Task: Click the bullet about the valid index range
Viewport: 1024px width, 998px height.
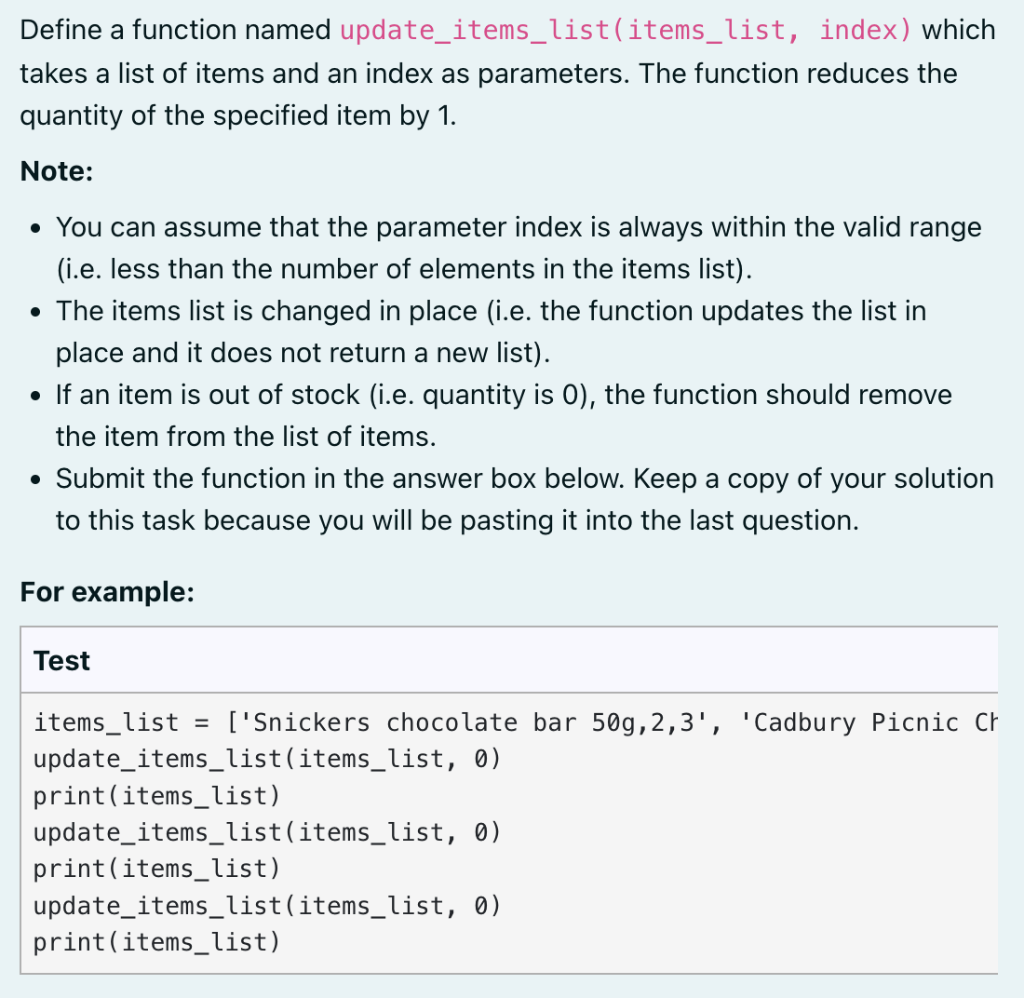Action: pyautogui.click(x=519, y=248)
